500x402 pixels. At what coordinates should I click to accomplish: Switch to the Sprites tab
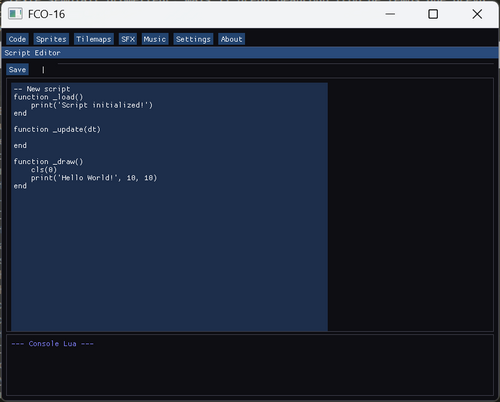(51, 39)
